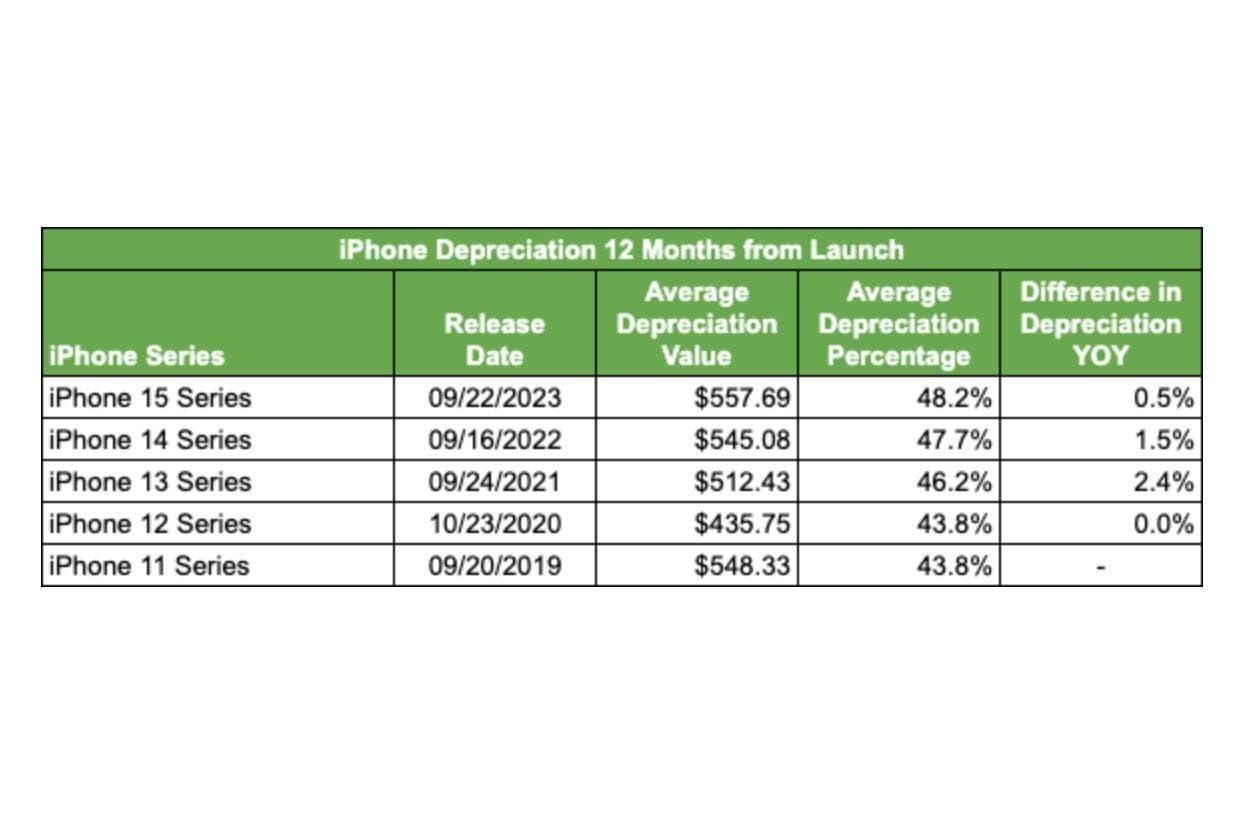The image size is (1244, 827).
Task: Select the 48.2% percentage cell
Action: [899, 398]
